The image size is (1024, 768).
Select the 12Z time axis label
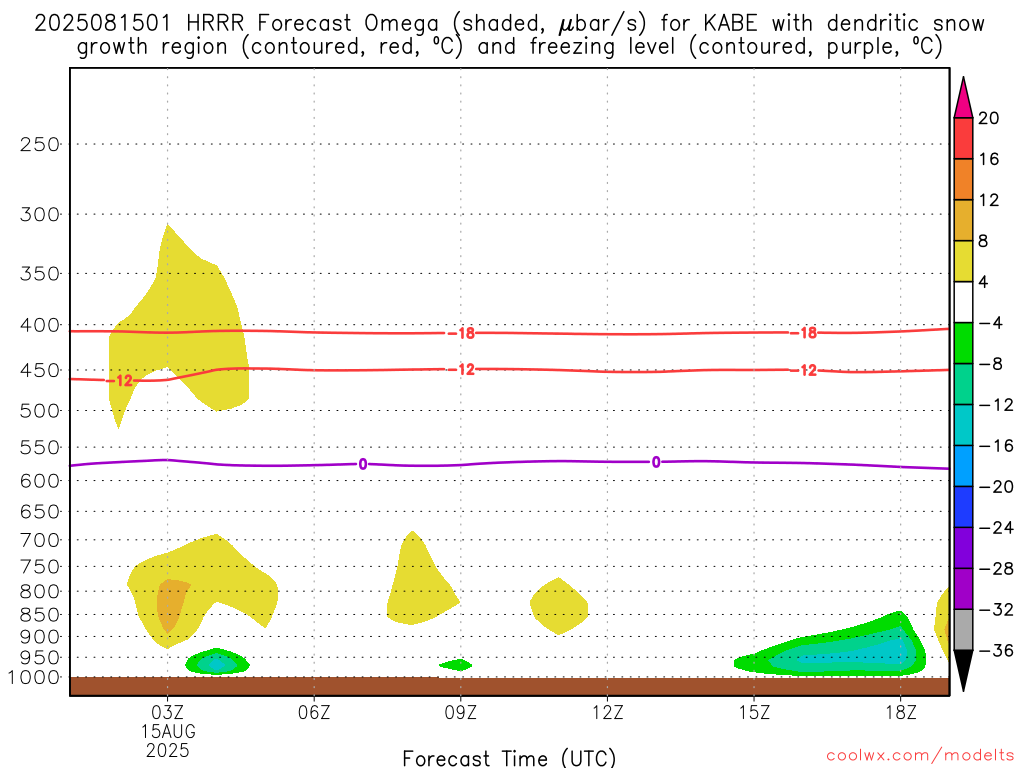(607, 712)
